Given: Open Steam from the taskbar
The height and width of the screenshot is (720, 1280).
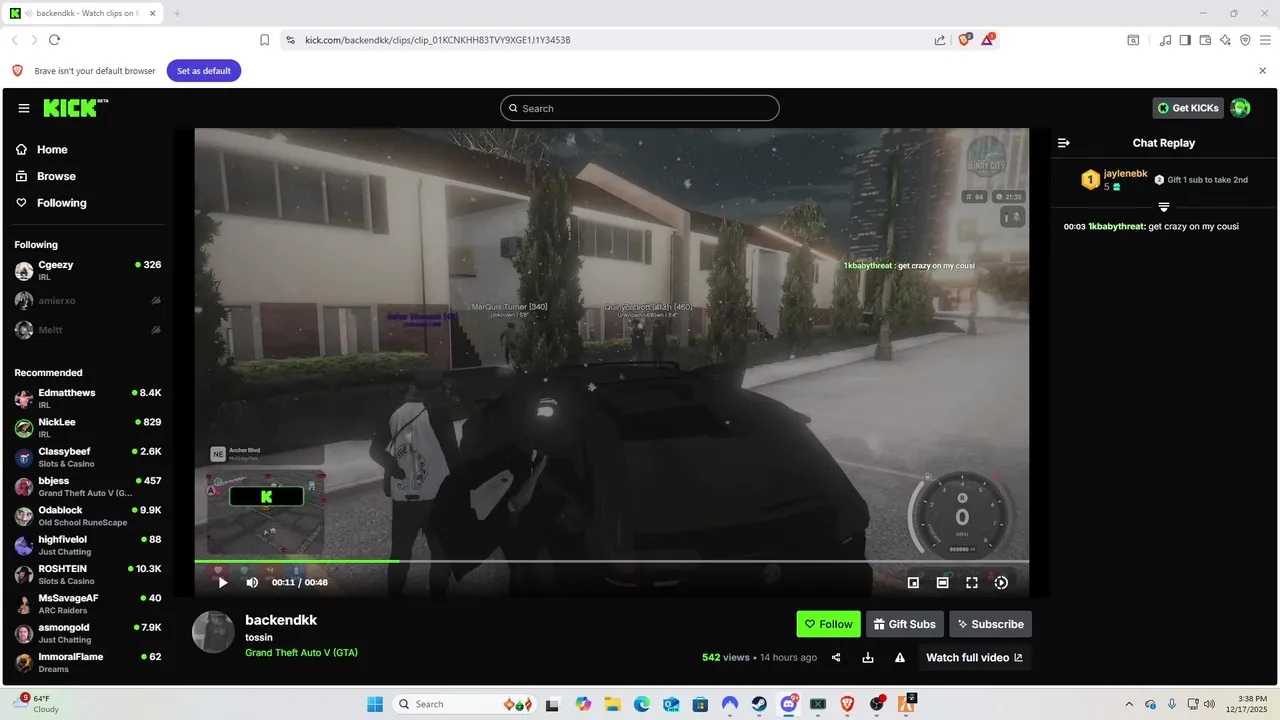Looking at the screenshot, I should [759, 704].
